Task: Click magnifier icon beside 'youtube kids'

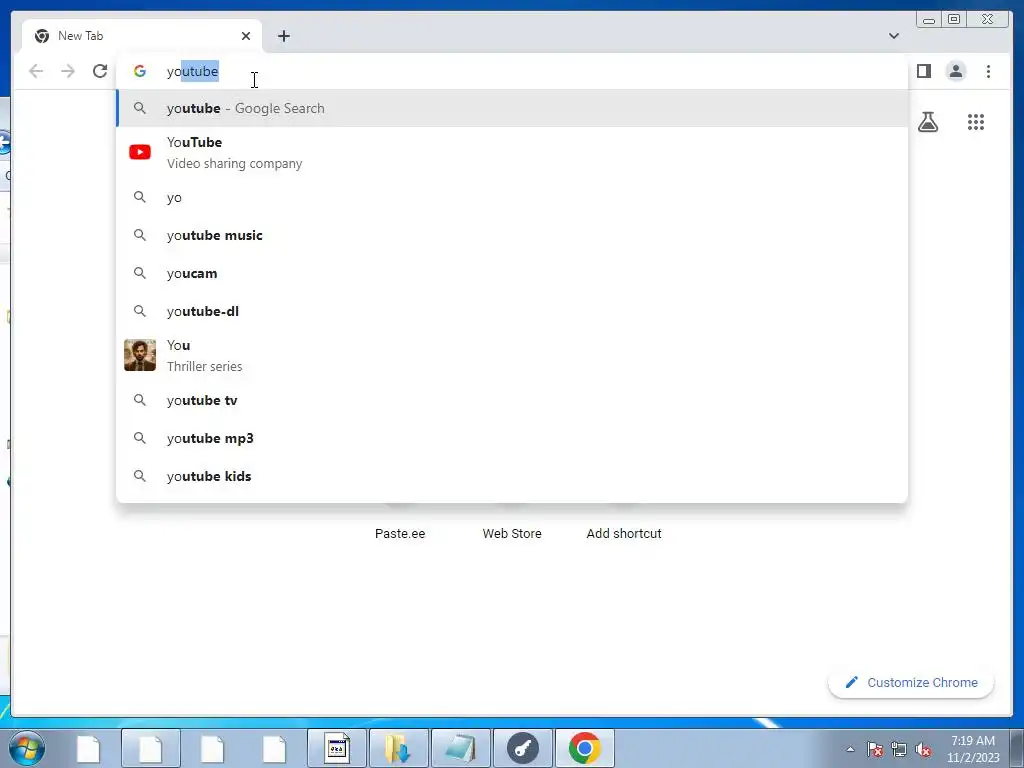Action: [140, 475]
